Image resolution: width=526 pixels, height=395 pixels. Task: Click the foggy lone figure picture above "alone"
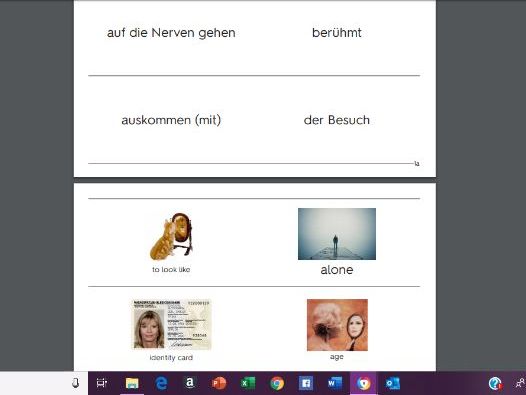click(x=337, y=234)
